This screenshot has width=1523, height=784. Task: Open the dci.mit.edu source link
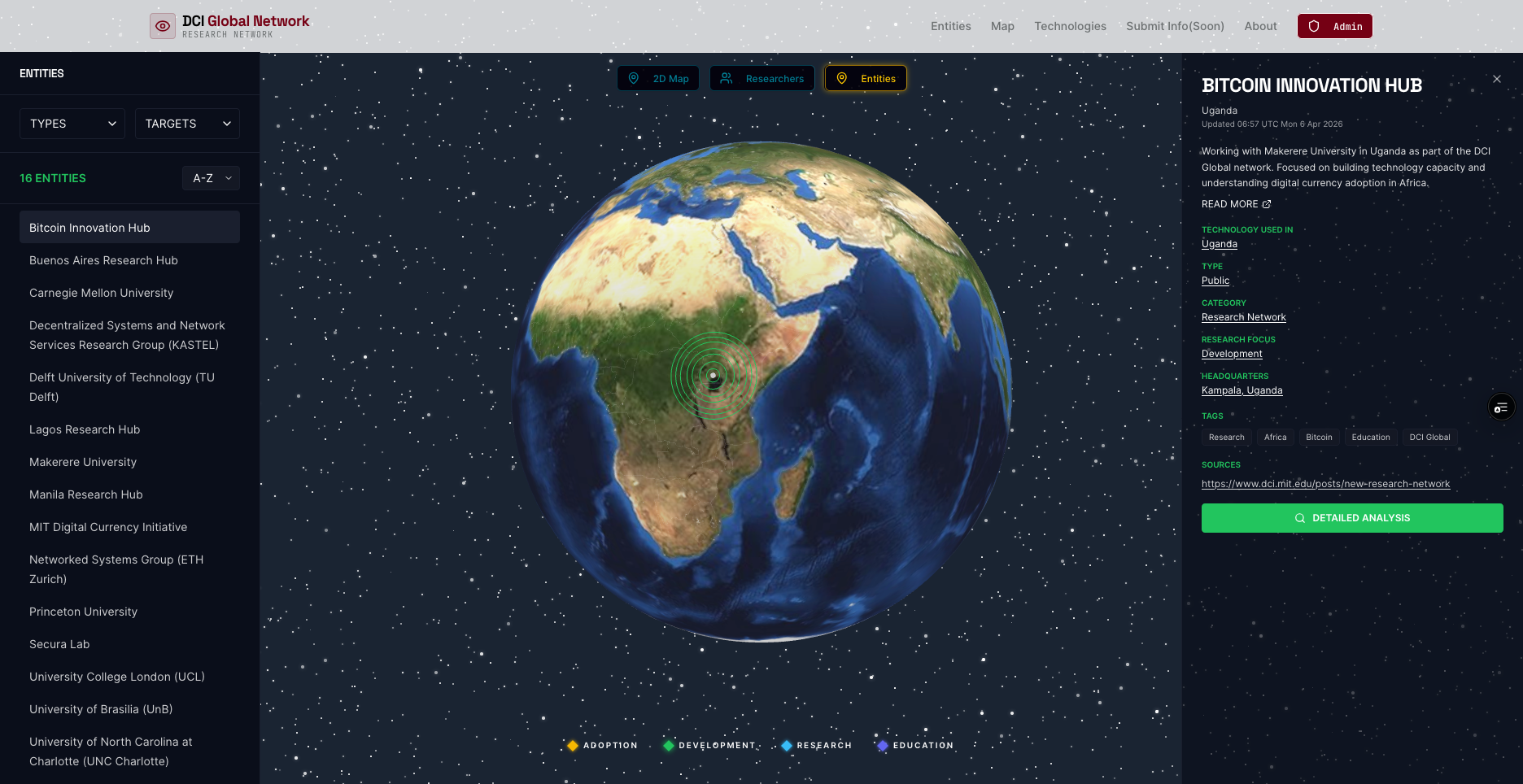[x=1325, y=484]
